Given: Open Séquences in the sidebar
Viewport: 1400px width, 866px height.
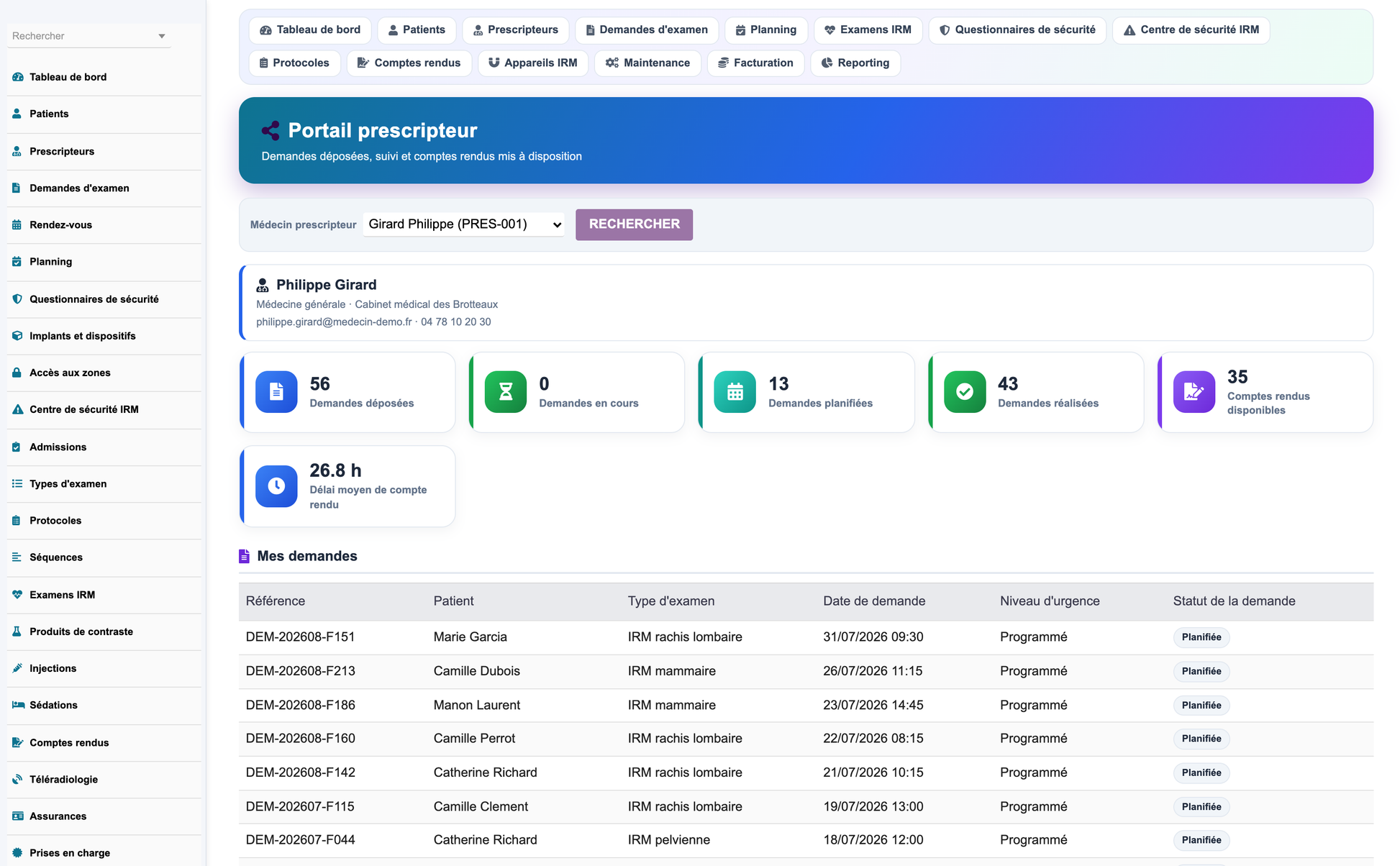Looking at the screenshot, I should 104,557.
